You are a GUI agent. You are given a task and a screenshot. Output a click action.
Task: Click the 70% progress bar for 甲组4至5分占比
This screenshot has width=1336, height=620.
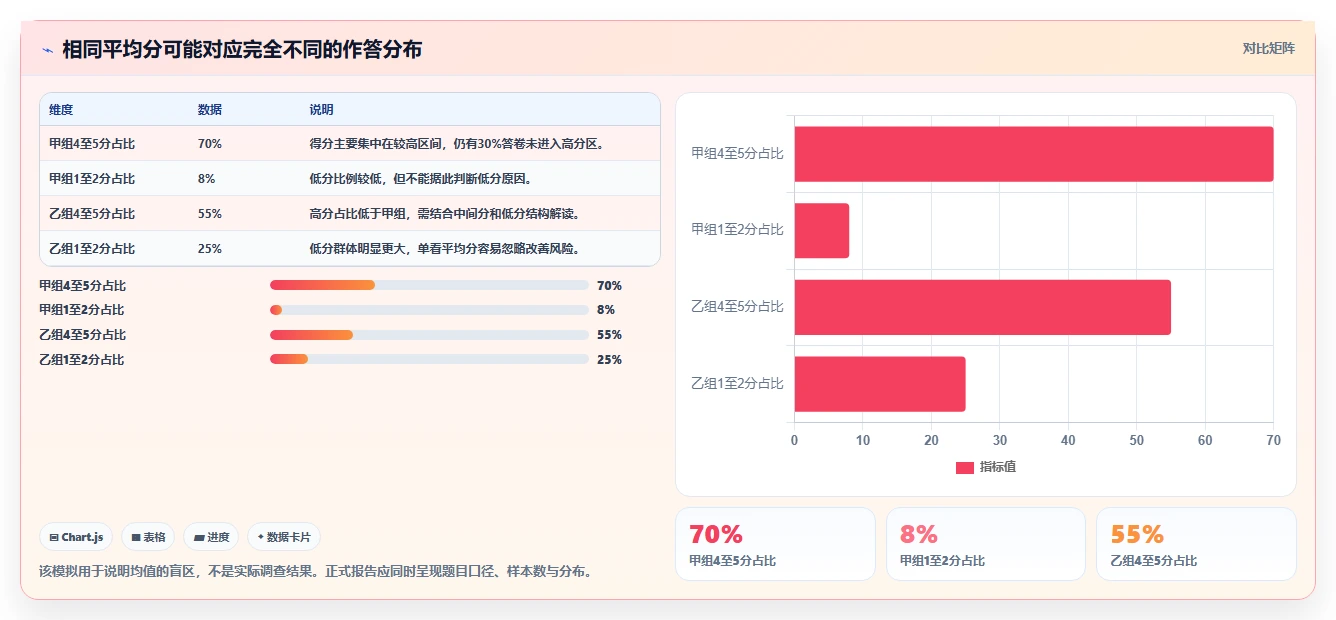pyautogui.click(x=429, y=285)
